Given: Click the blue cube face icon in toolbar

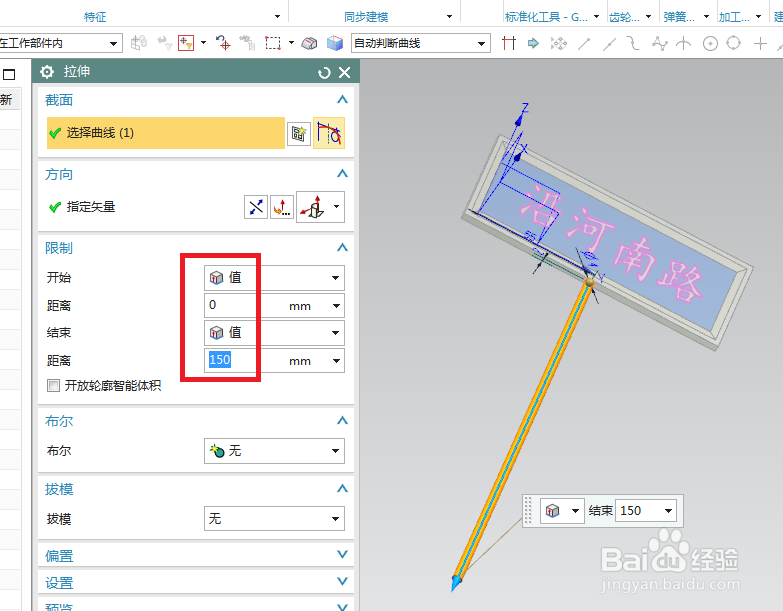Looking at the screenshot, I should click(335, 43).
